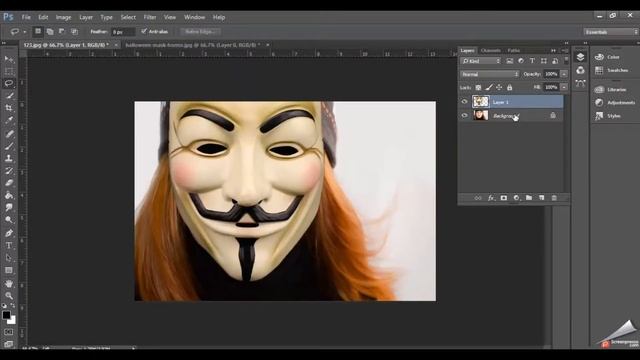Select the History Brush tool
The image size is (640, 360).
(x=9, y=171)
